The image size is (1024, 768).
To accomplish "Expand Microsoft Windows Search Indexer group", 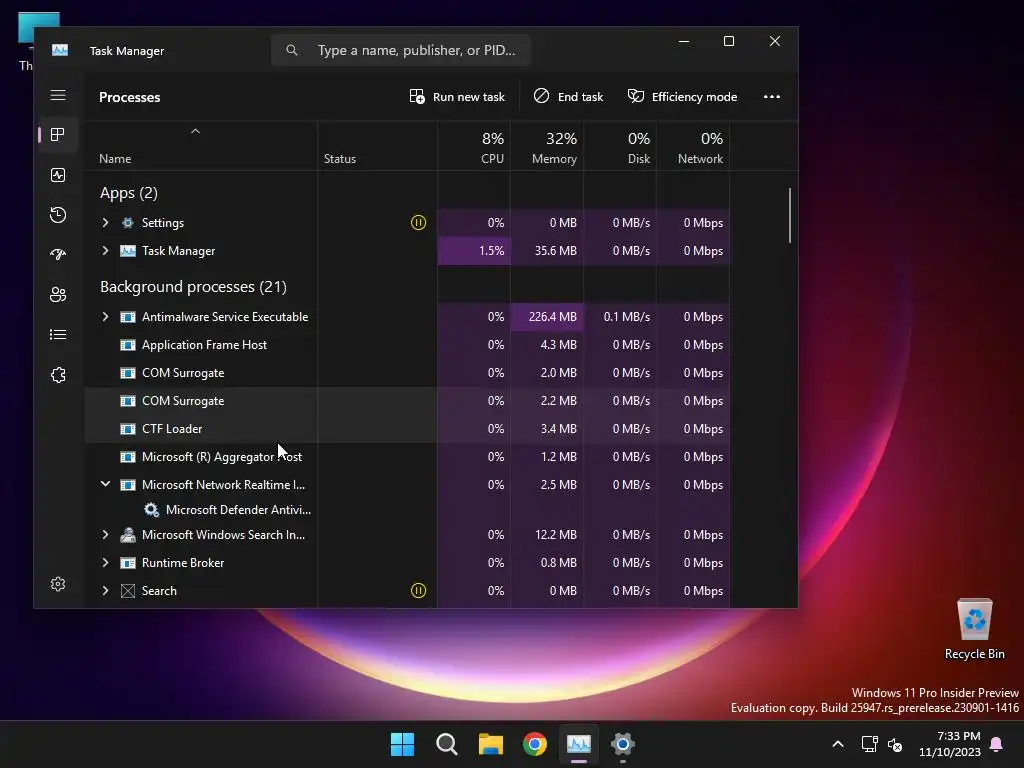I will coord(105,535).
